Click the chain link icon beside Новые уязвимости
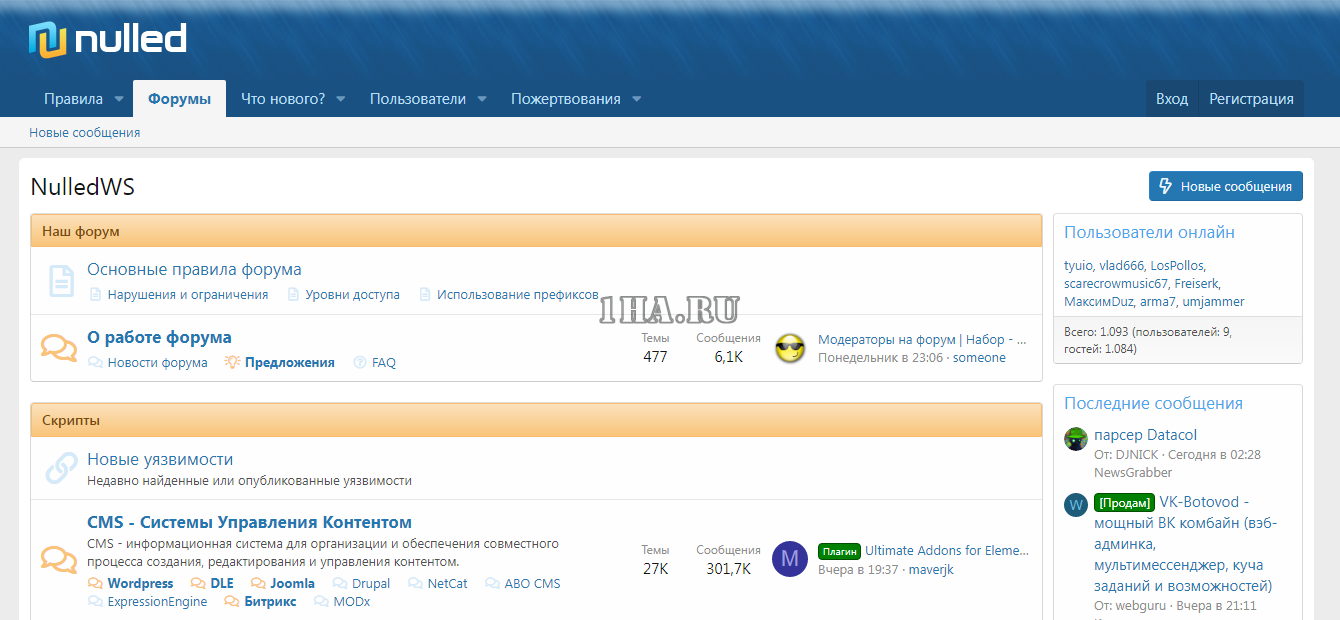 (x=61, y=468)
